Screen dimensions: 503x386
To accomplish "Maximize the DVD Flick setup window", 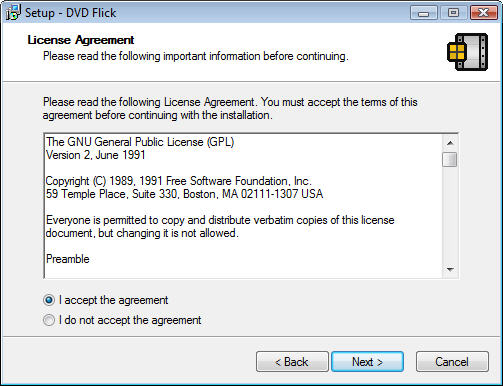I will pyautogui.click(x=453, y=13).
